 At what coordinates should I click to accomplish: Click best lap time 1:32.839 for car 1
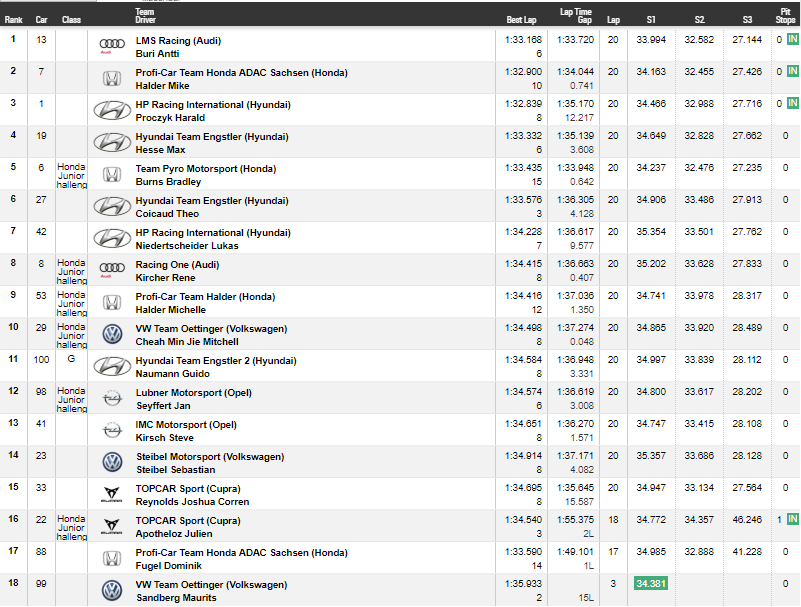point(523,104)
